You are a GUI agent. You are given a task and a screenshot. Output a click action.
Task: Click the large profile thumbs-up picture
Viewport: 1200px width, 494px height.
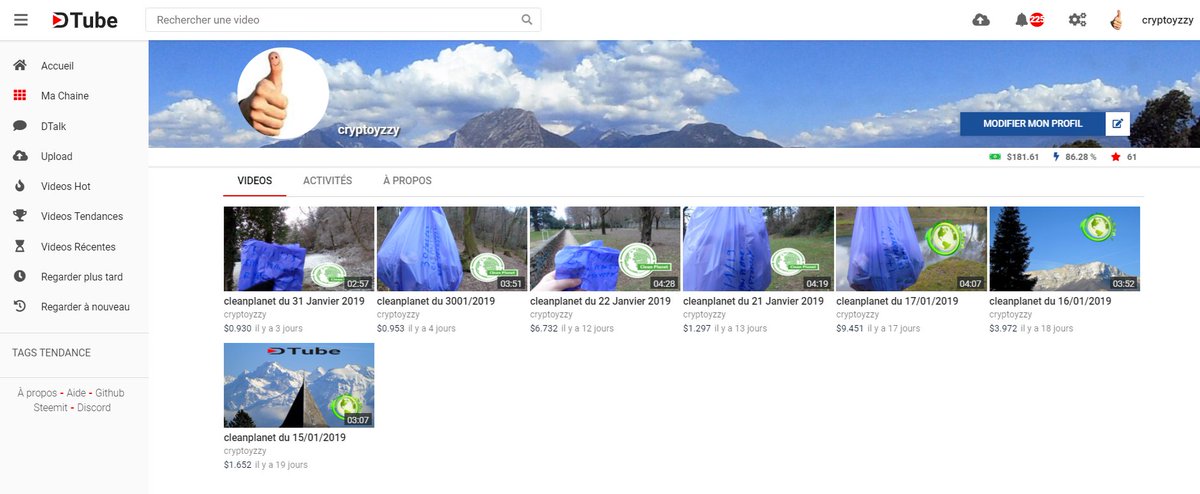tap(283, 93)
